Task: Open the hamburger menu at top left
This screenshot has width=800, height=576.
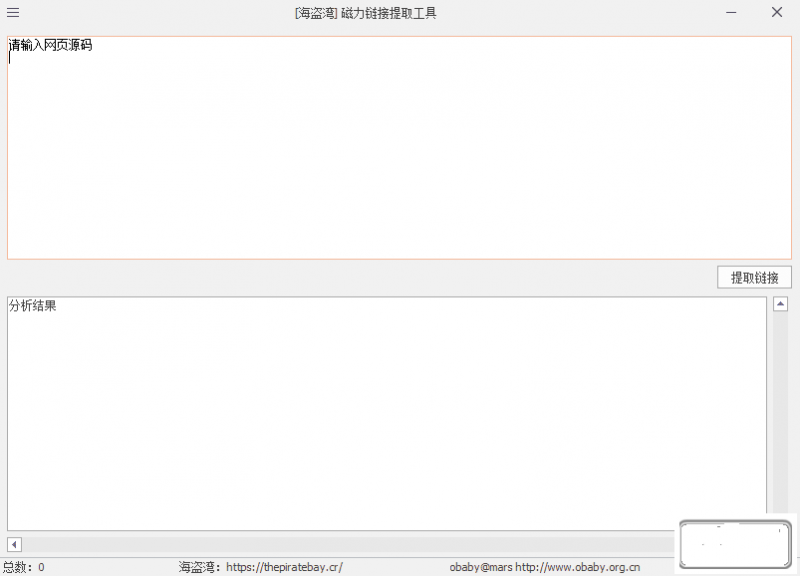Action: coord(13,12)
